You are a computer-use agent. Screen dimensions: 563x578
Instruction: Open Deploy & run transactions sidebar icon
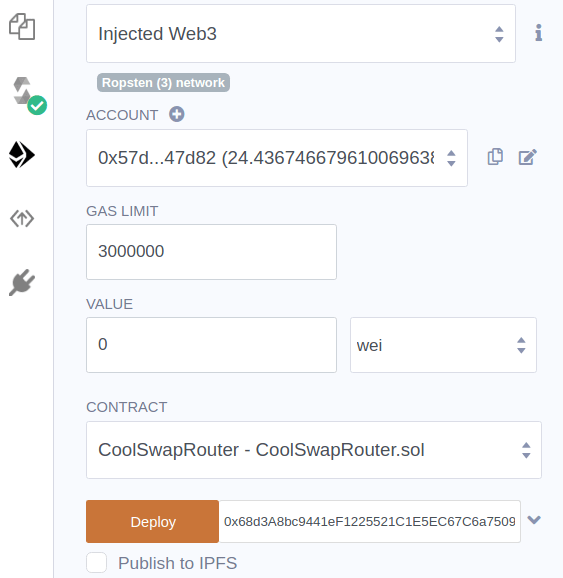point(22,154)
